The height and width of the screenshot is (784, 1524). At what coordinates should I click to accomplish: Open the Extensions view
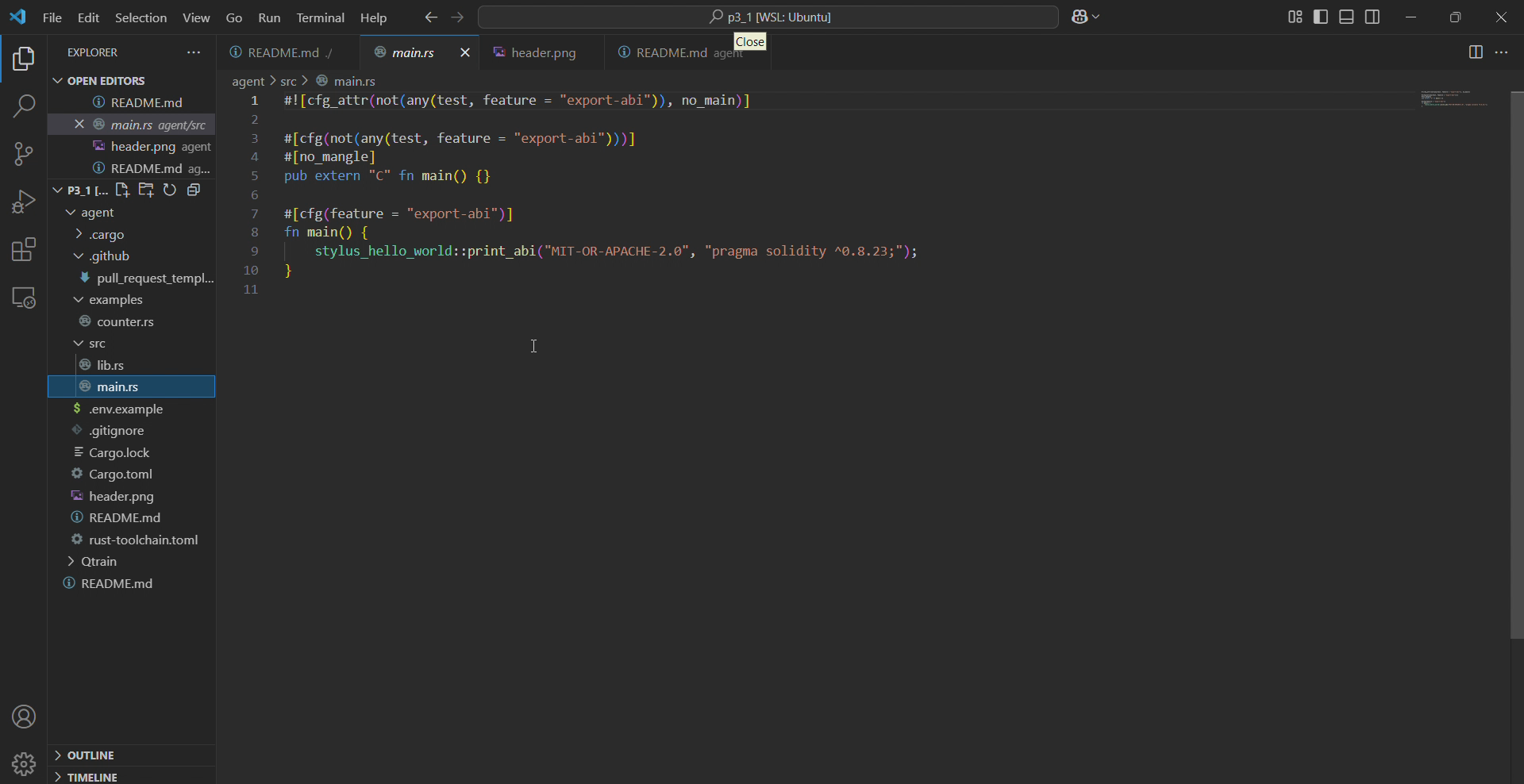[x=24, y=250]
